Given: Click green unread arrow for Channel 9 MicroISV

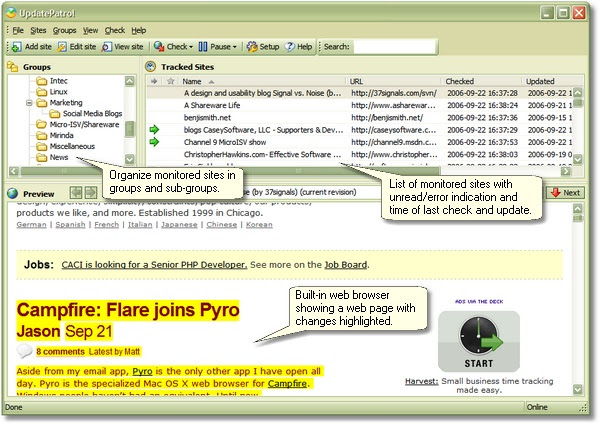Looking at the screenshot, I should click(154, 142).
